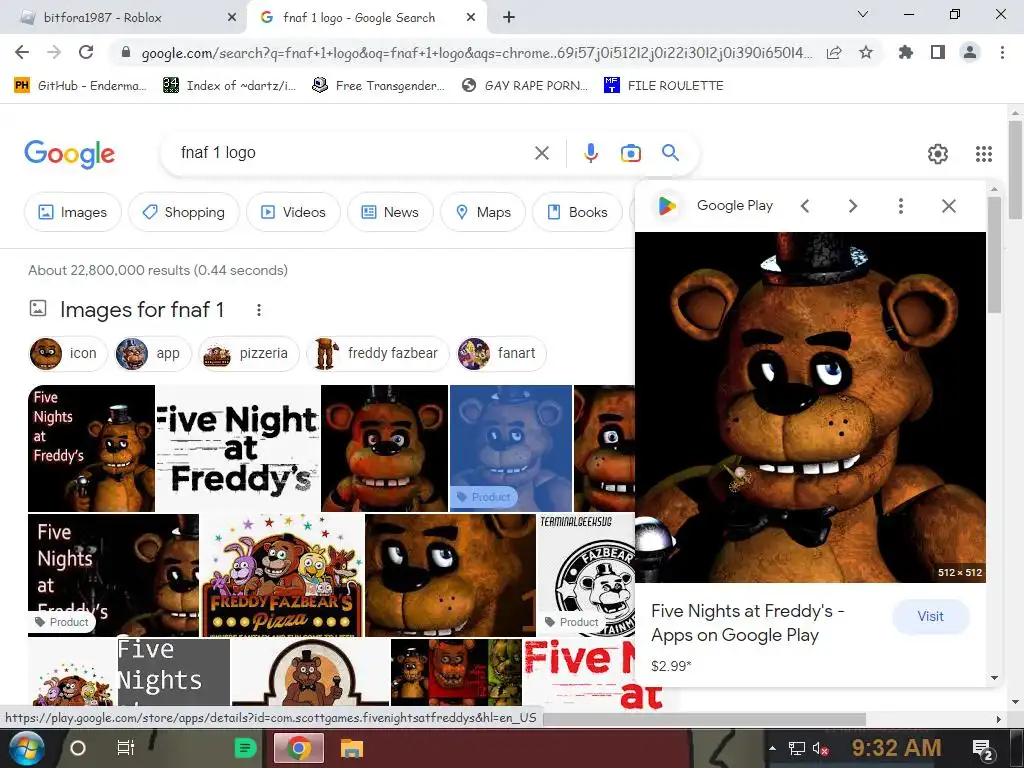Viewport: 1024px width, 768px height.
Task: Filter images by the fanart chip
Action: point(502,353)
